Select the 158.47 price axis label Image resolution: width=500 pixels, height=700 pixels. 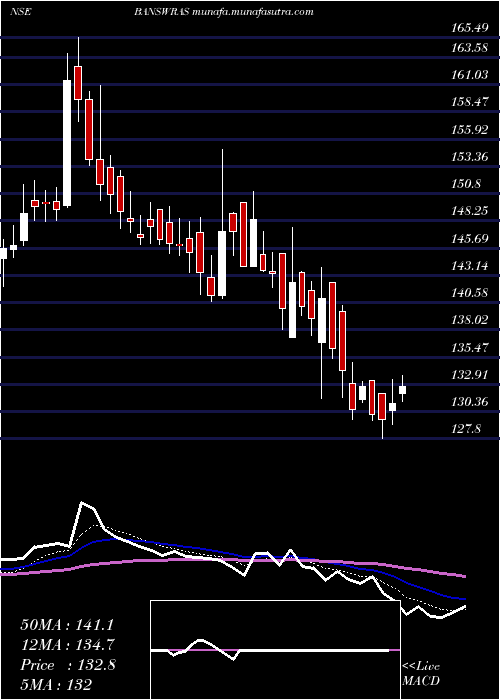point(469,102)
